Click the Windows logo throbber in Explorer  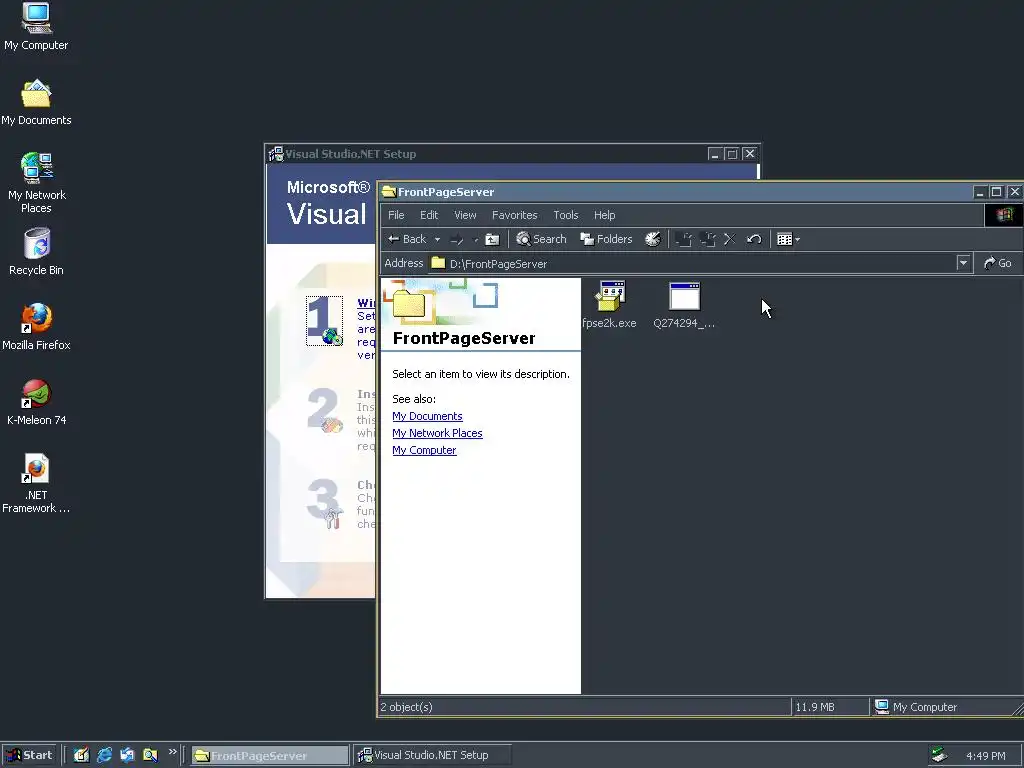[1004, 215]
